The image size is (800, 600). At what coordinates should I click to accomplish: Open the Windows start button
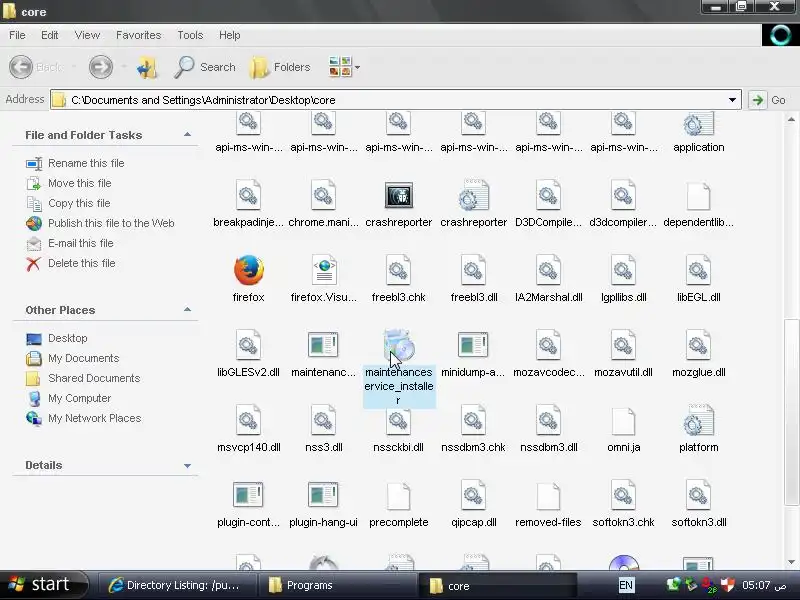click(x=45, y=585)
